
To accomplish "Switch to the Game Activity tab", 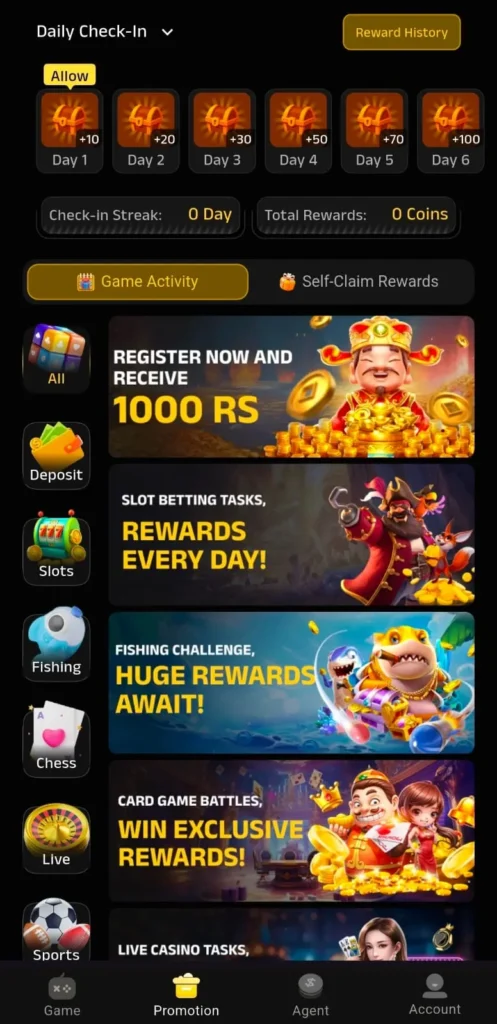I will pos(138,282).
